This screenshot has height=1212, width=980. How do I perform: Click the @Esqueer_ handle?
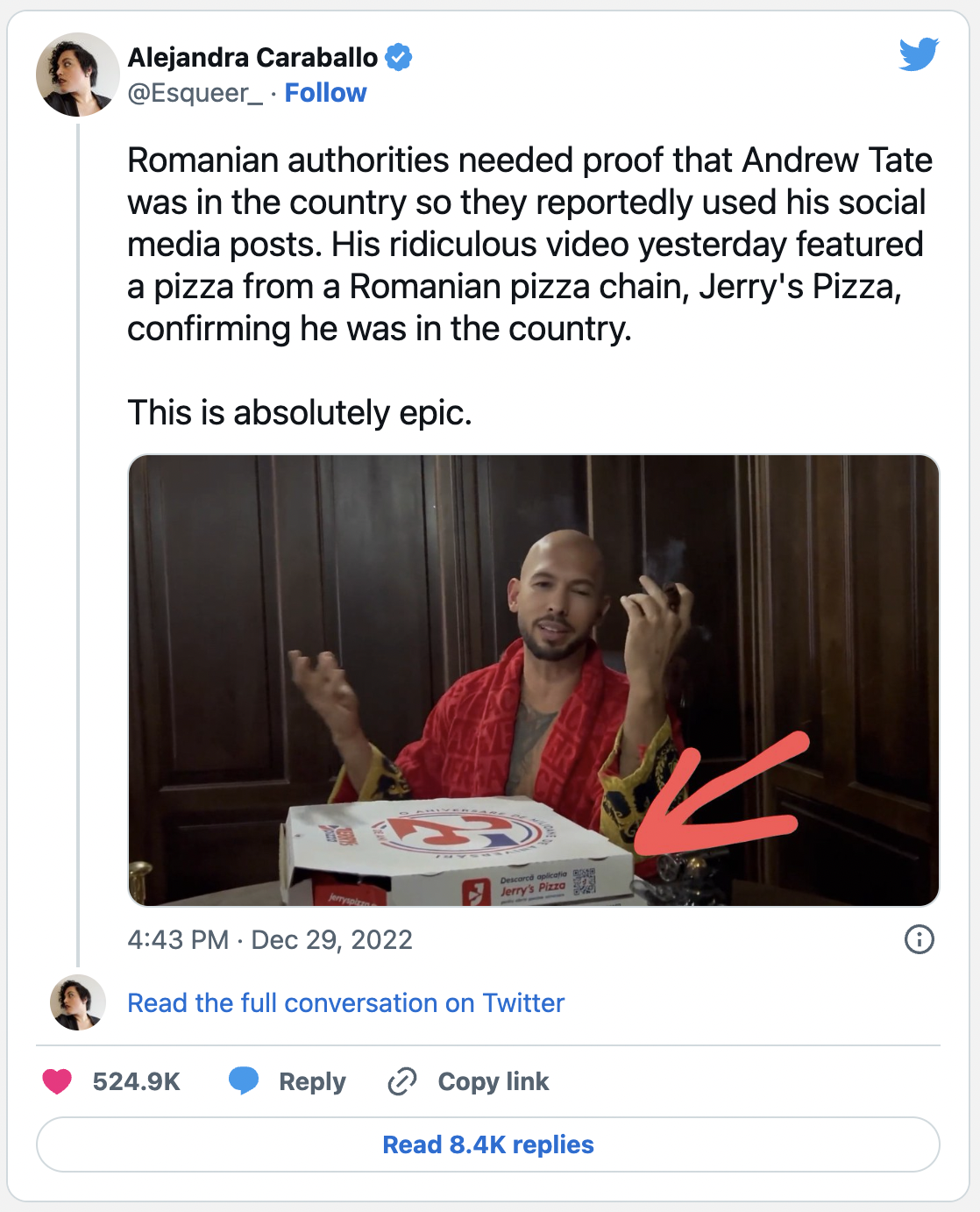195,93
